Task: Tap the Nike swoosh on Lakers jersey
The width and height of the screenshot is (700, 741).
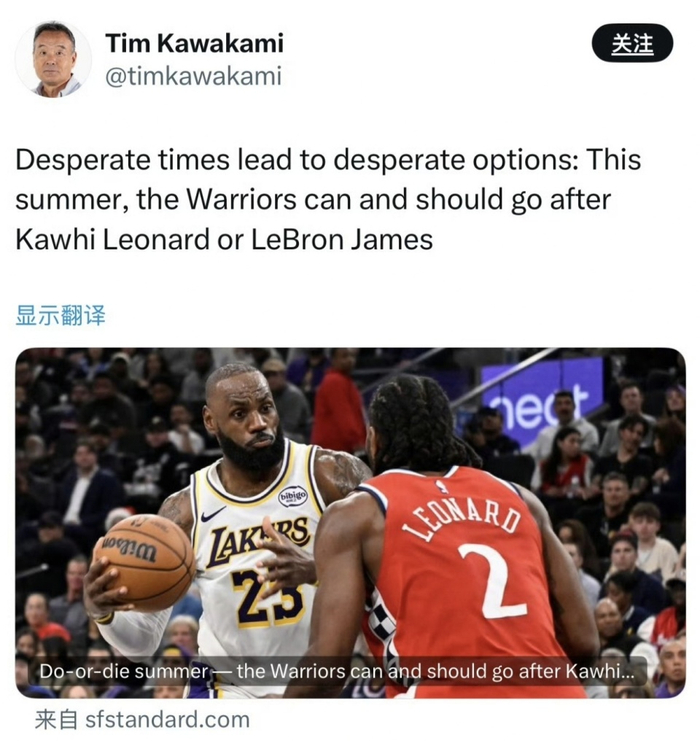Action: 213,514
